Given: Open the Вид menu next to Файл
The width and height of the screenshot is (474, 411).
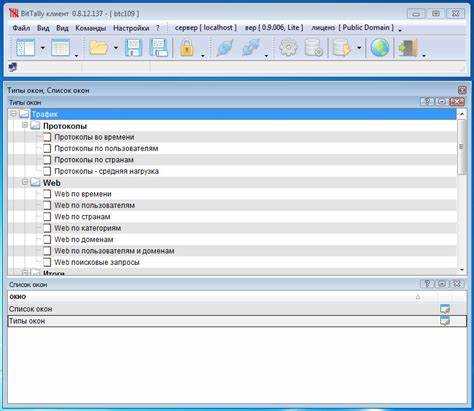Looking at the screenshot, I should [43, 28].
